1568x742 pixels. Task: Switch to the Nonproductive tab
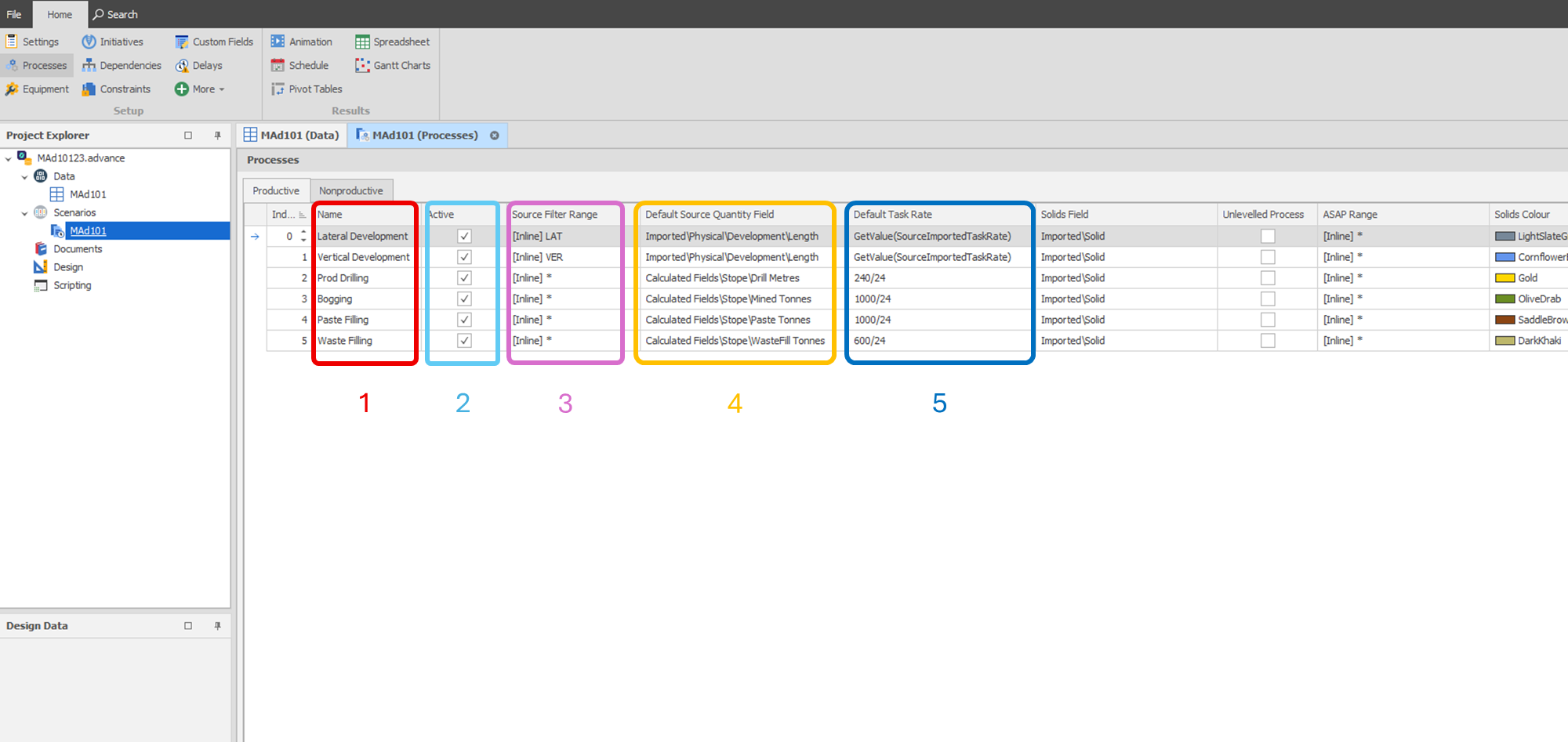350,190
